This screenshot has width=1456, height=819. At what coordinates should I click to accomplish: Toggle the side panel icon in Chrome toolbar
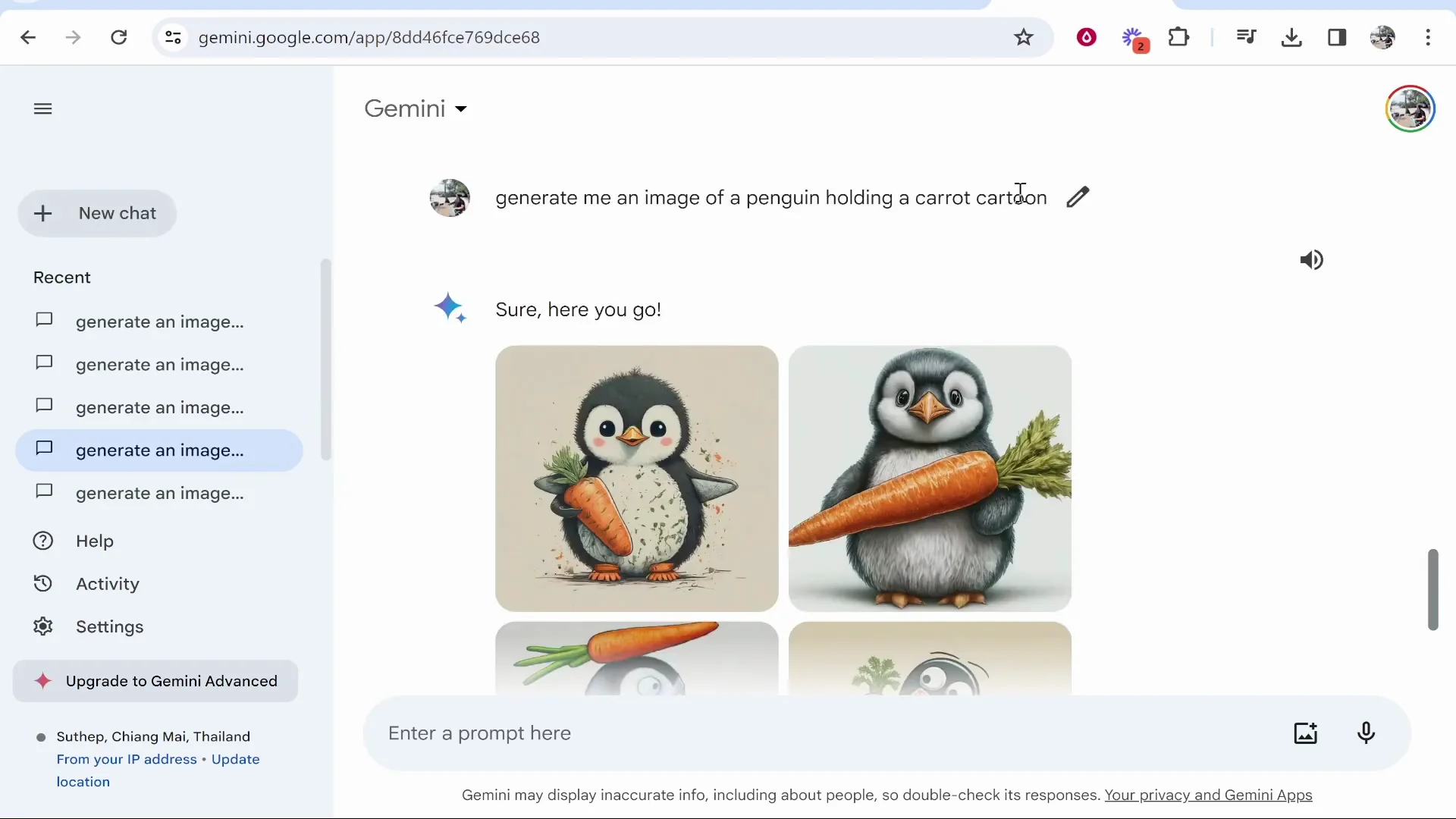pos(1338,37)
